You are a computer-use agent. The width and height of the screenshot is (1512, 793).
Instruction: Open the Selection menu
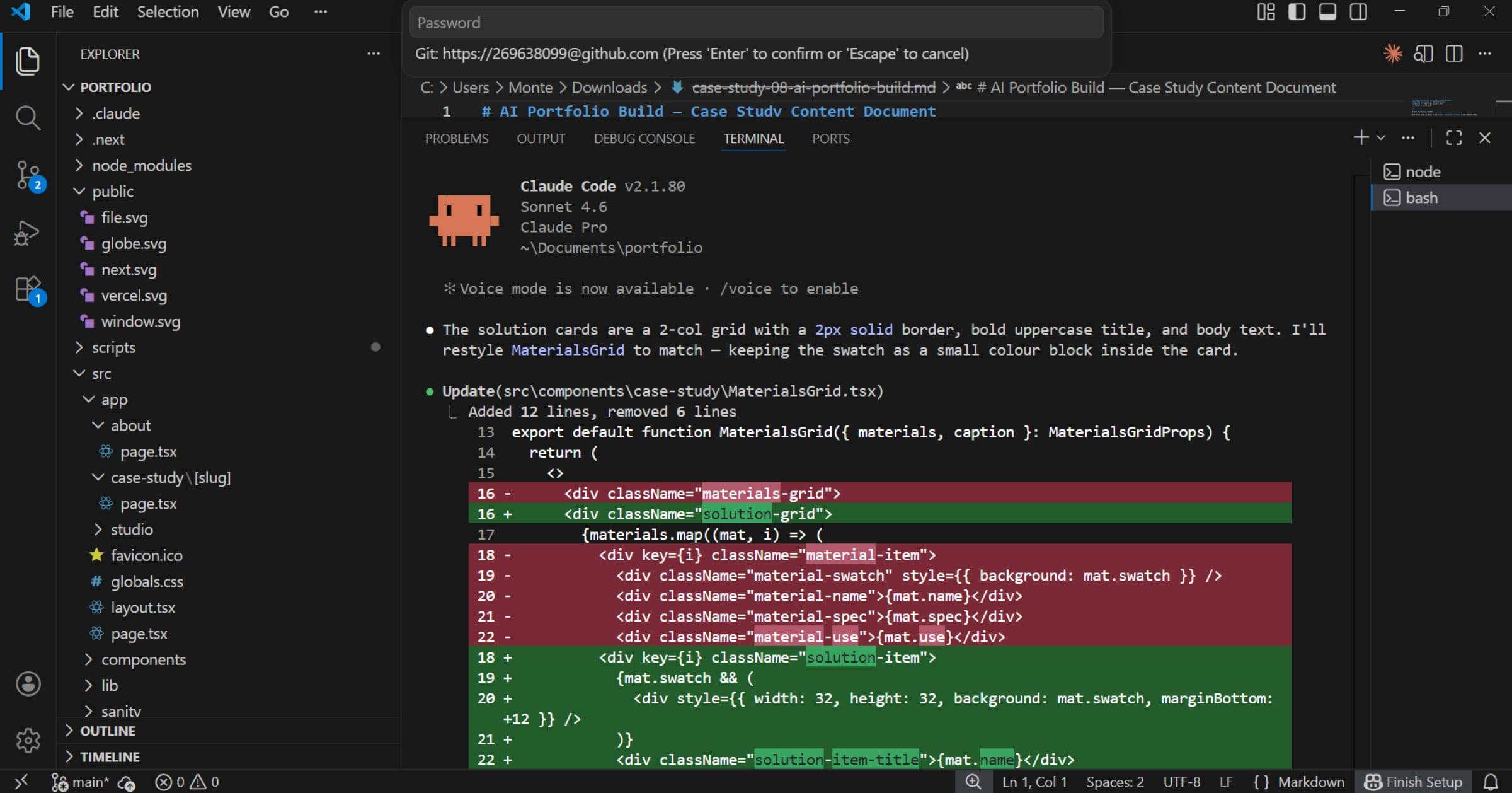point(168,12)
